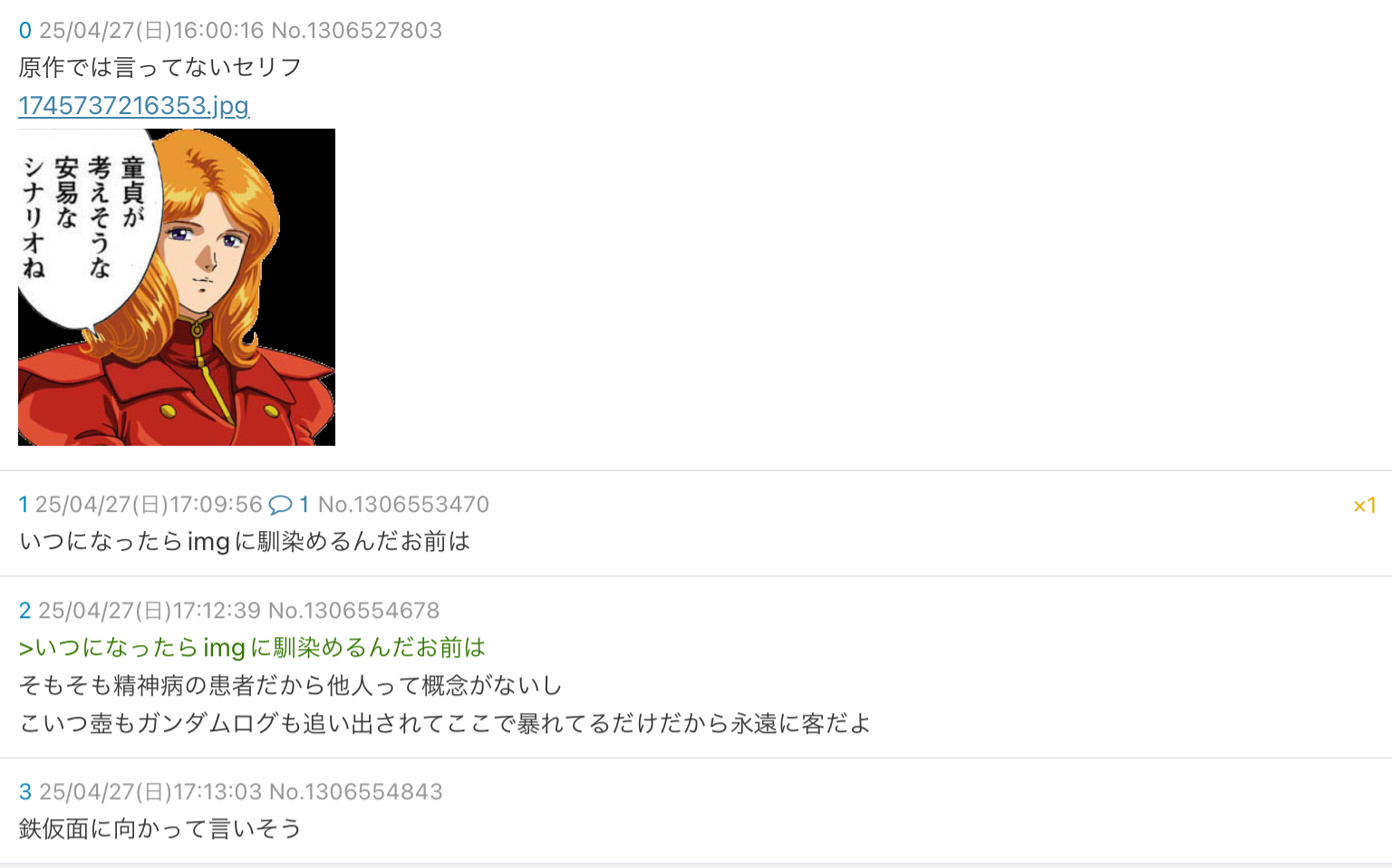Click the green quoted text in post 2

pyautogui.click(x=252, y=648)
